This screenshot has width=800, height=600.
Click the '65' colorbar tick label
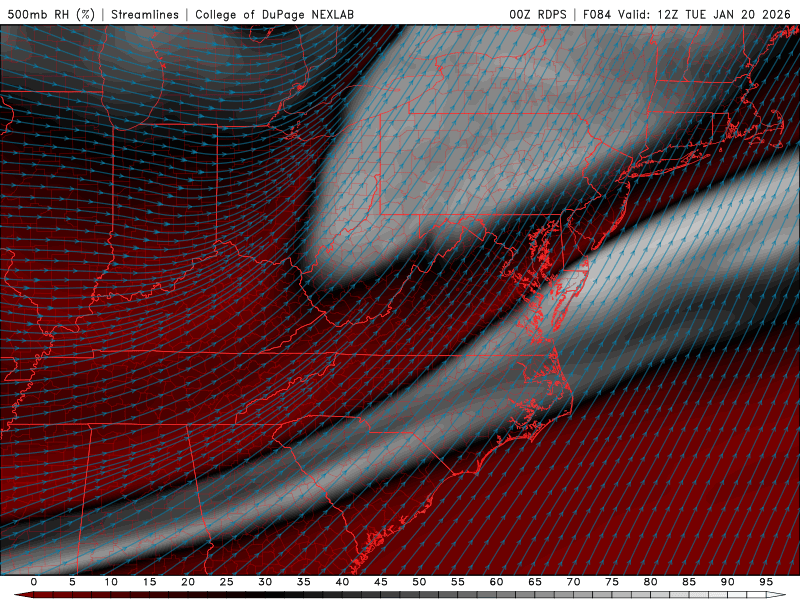535,582
